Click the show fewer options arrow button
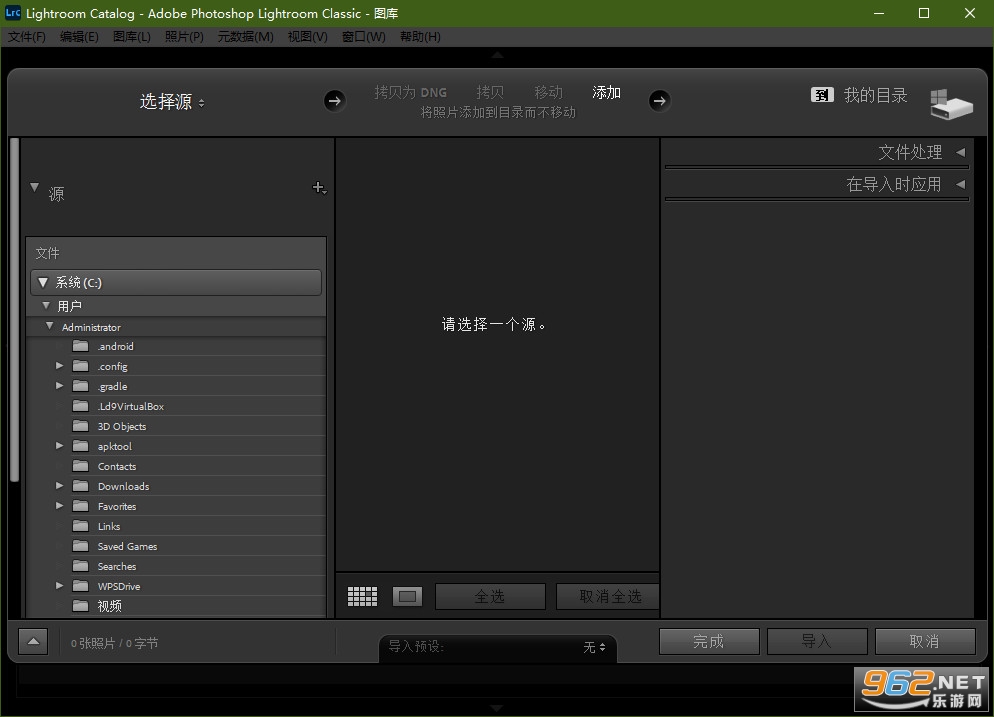Viewport: 994px width, 717px height. 34,642
